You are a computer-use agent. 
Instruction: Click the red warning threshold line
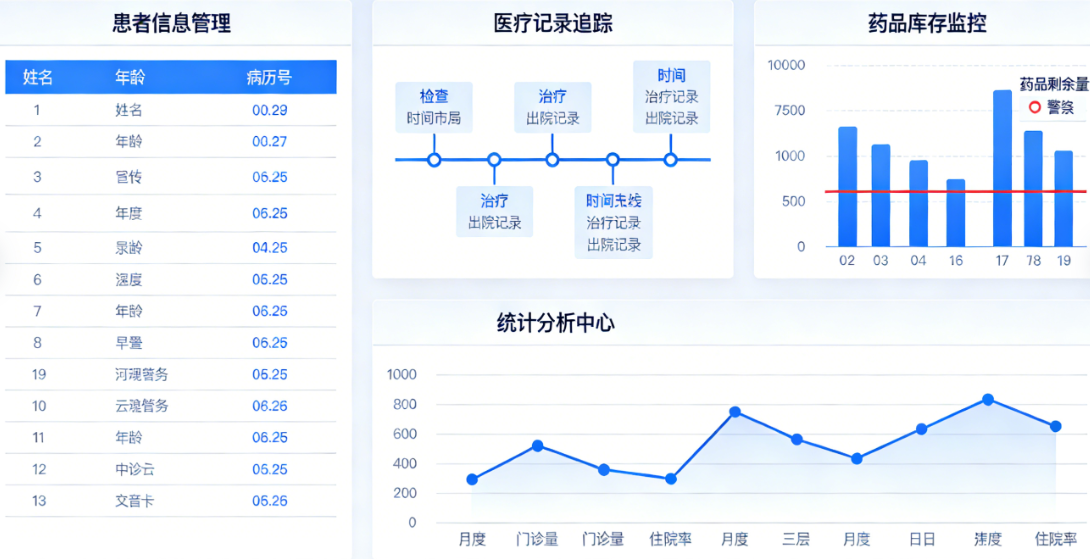point(955,191)
